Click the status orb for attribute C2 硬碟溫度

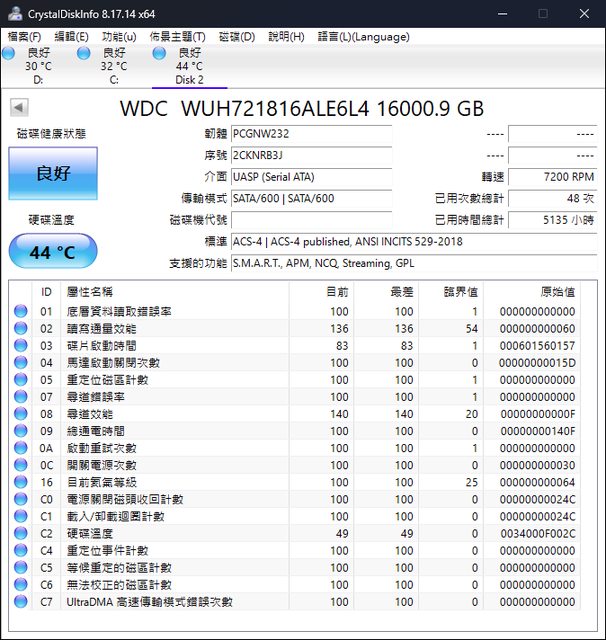(21, 533)
